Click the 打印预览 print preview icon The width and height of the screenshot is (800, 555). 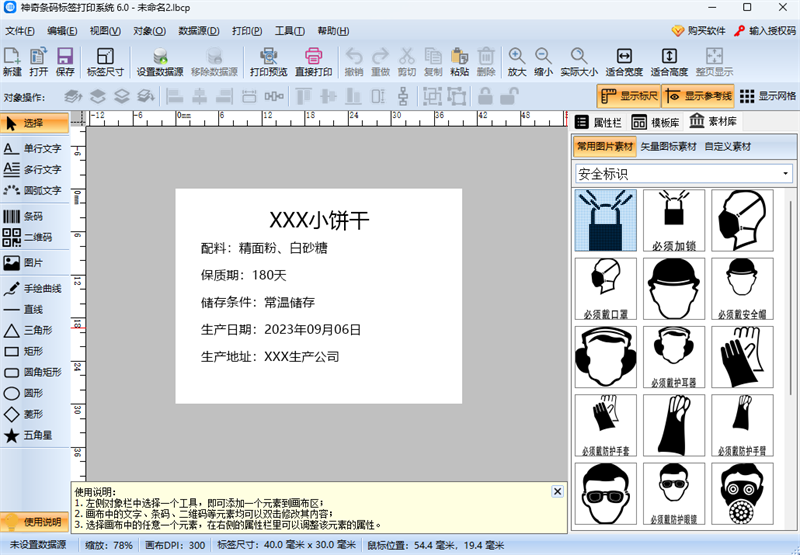(x=268, y=62)
